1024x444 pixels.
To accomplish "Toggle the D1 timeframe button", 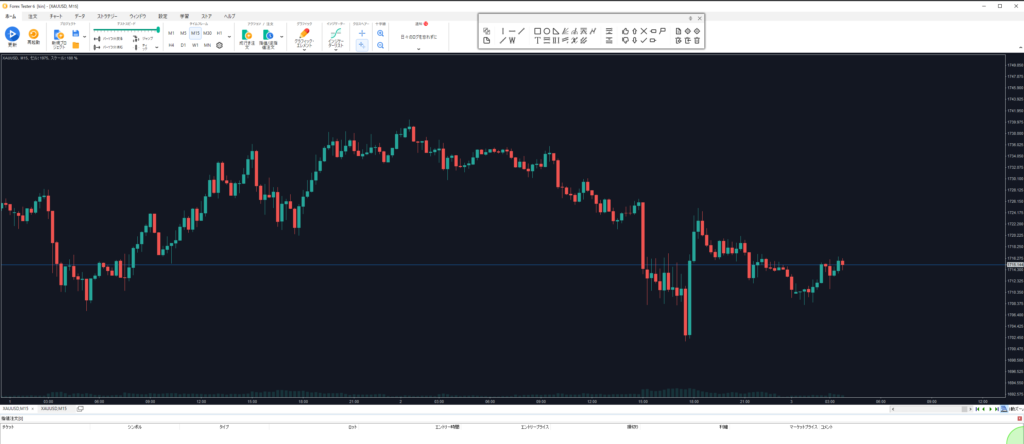I will (x=183, y=45).
